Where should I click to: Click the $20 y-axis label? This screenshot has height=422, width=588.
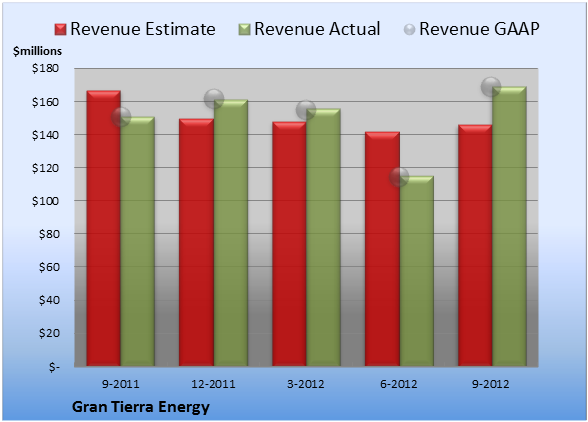pyautogui.click(x=49, y=333)
